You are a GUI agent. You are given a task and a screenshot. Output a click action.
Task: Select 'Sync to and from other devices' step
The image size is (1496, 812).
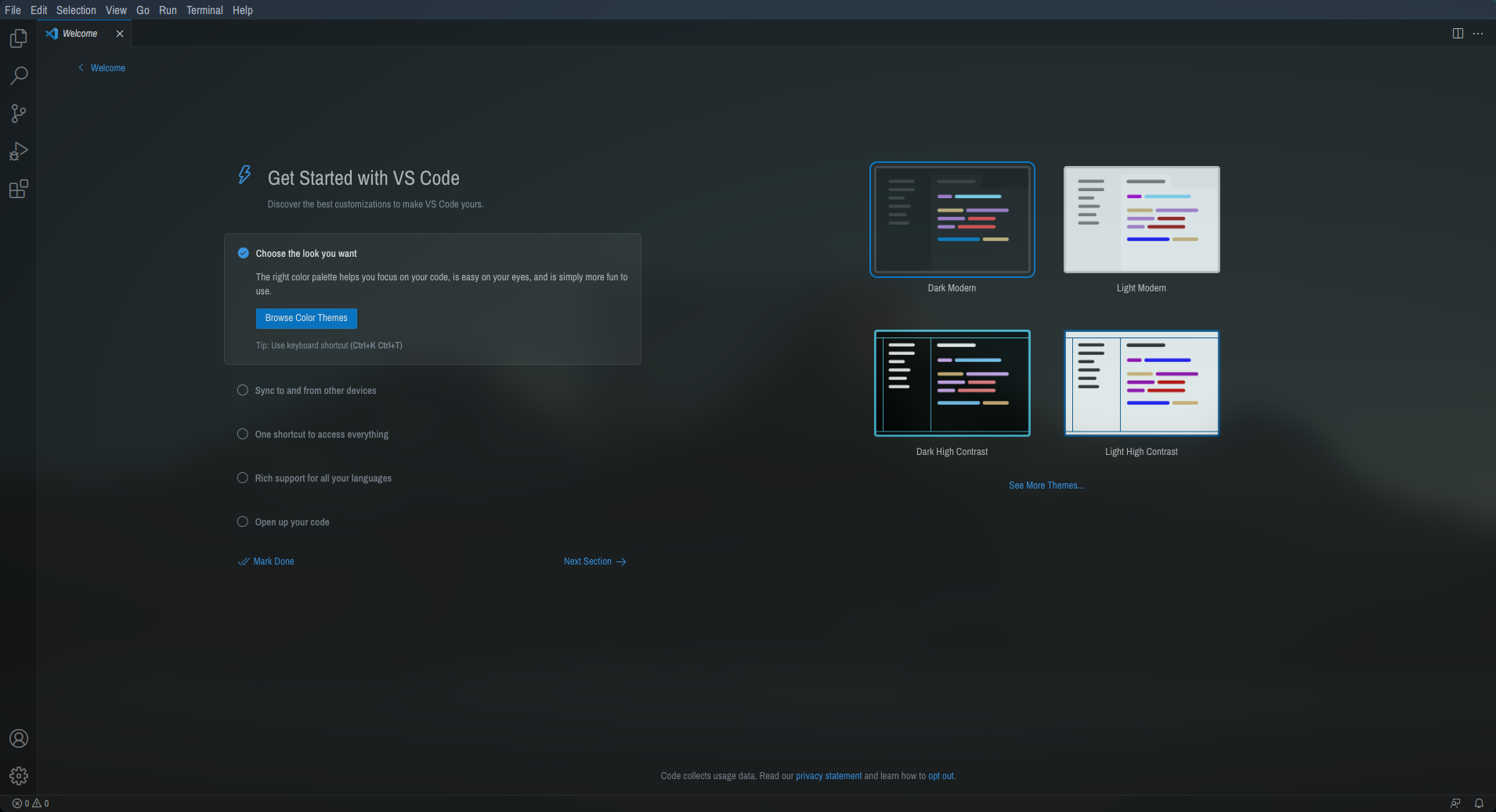coord(315,391)
